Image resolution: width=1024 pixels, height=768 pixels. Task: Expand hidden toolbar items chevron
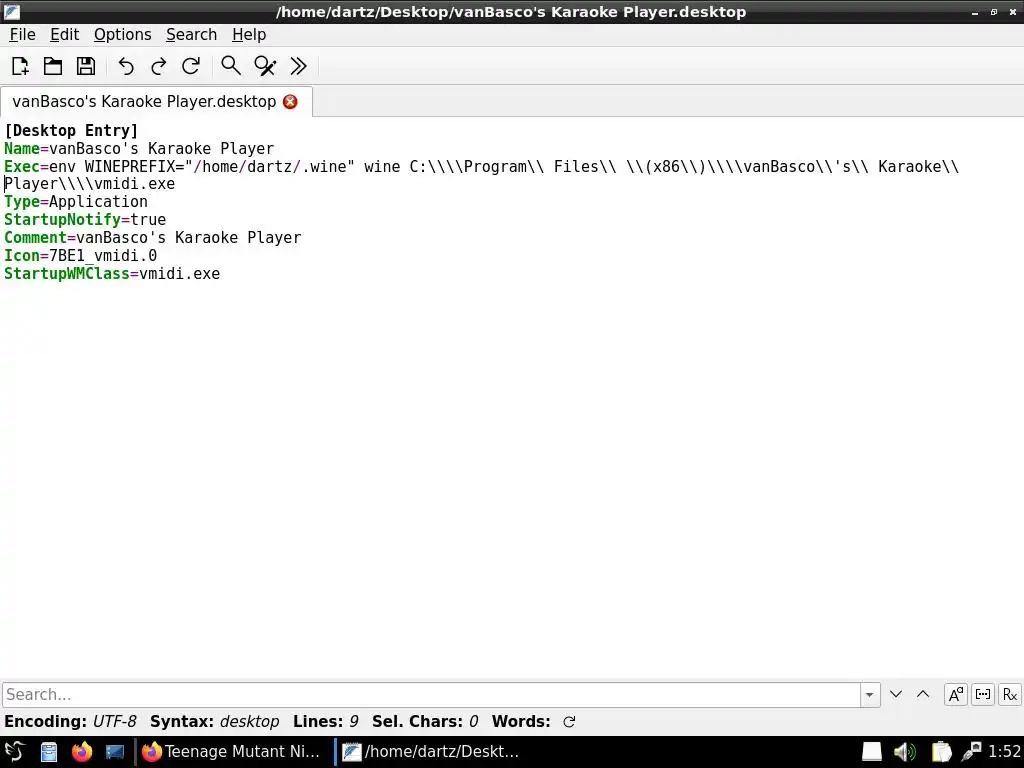[298, 66]
